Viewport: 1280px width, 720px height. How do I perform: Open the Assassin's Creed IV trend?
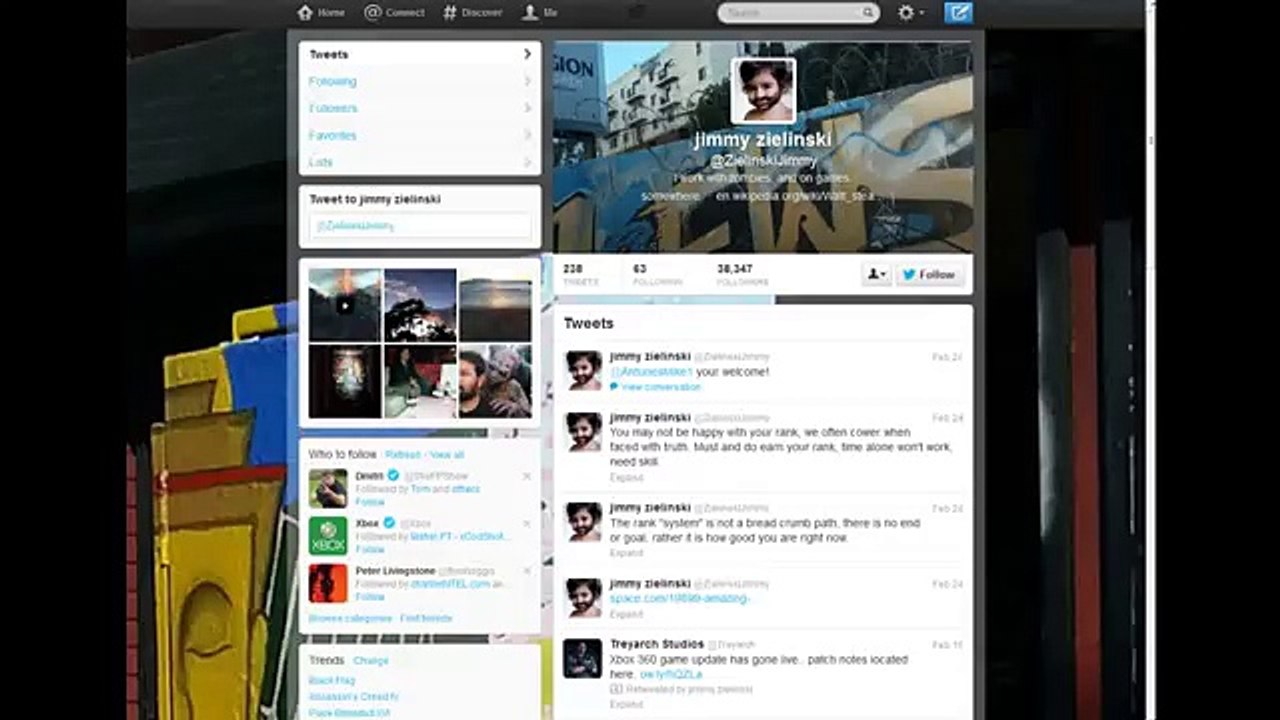[354, 696]
